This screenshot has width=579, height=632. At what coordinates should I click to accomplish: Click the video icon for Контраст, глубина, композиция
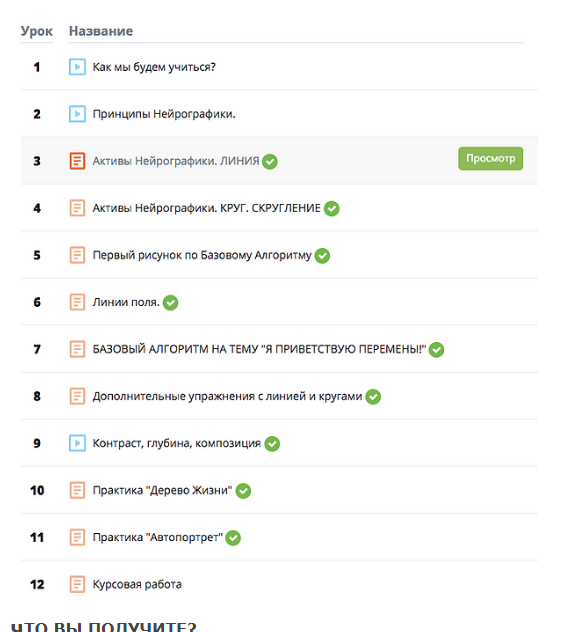click(x=77, y=443)
